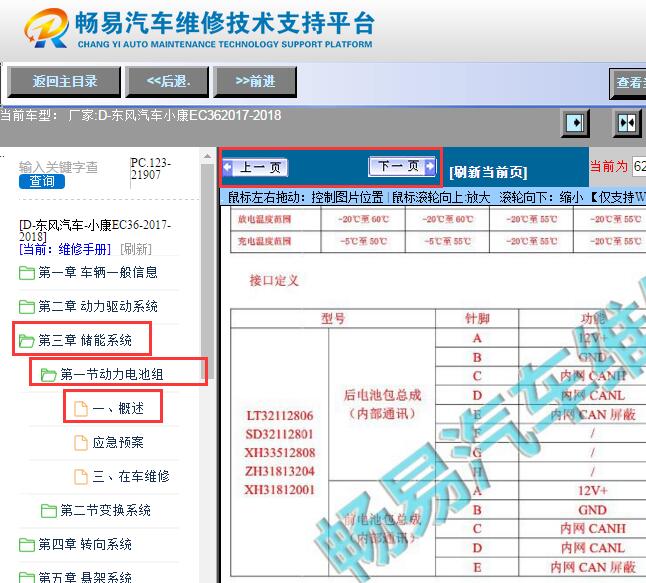Click the 接口定义 heading text
The image size is (646, 583).
(274, 281)
